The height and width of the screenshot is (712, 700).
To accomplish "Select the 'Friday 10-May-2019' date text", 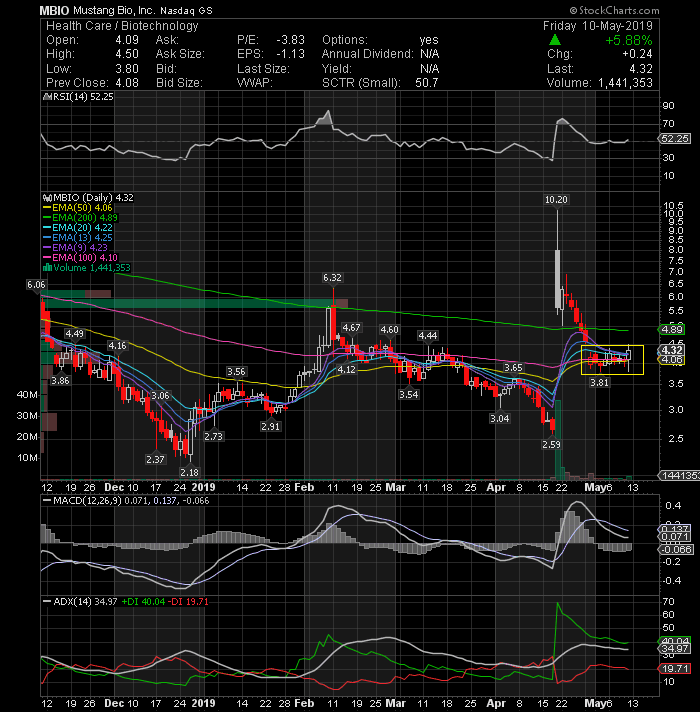I will coord(598,26).
